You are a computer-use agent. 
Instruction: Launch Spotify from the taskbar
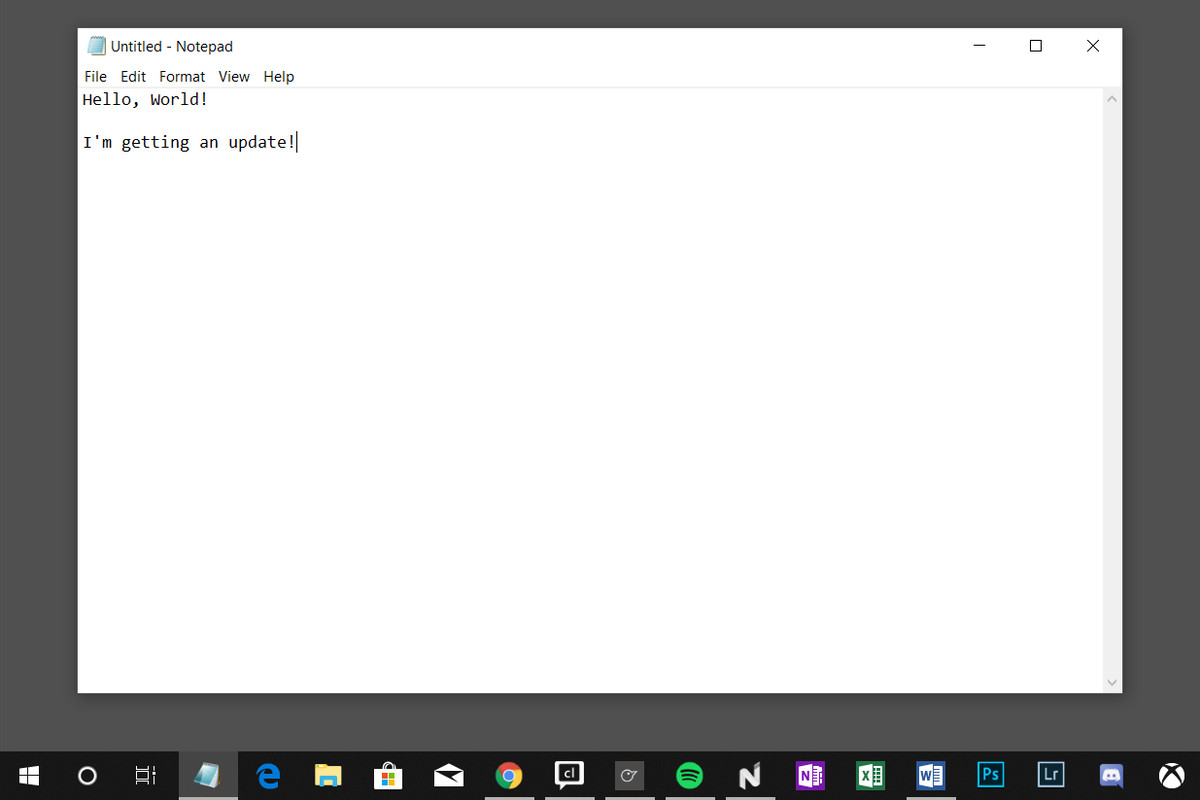pos(690,775)
